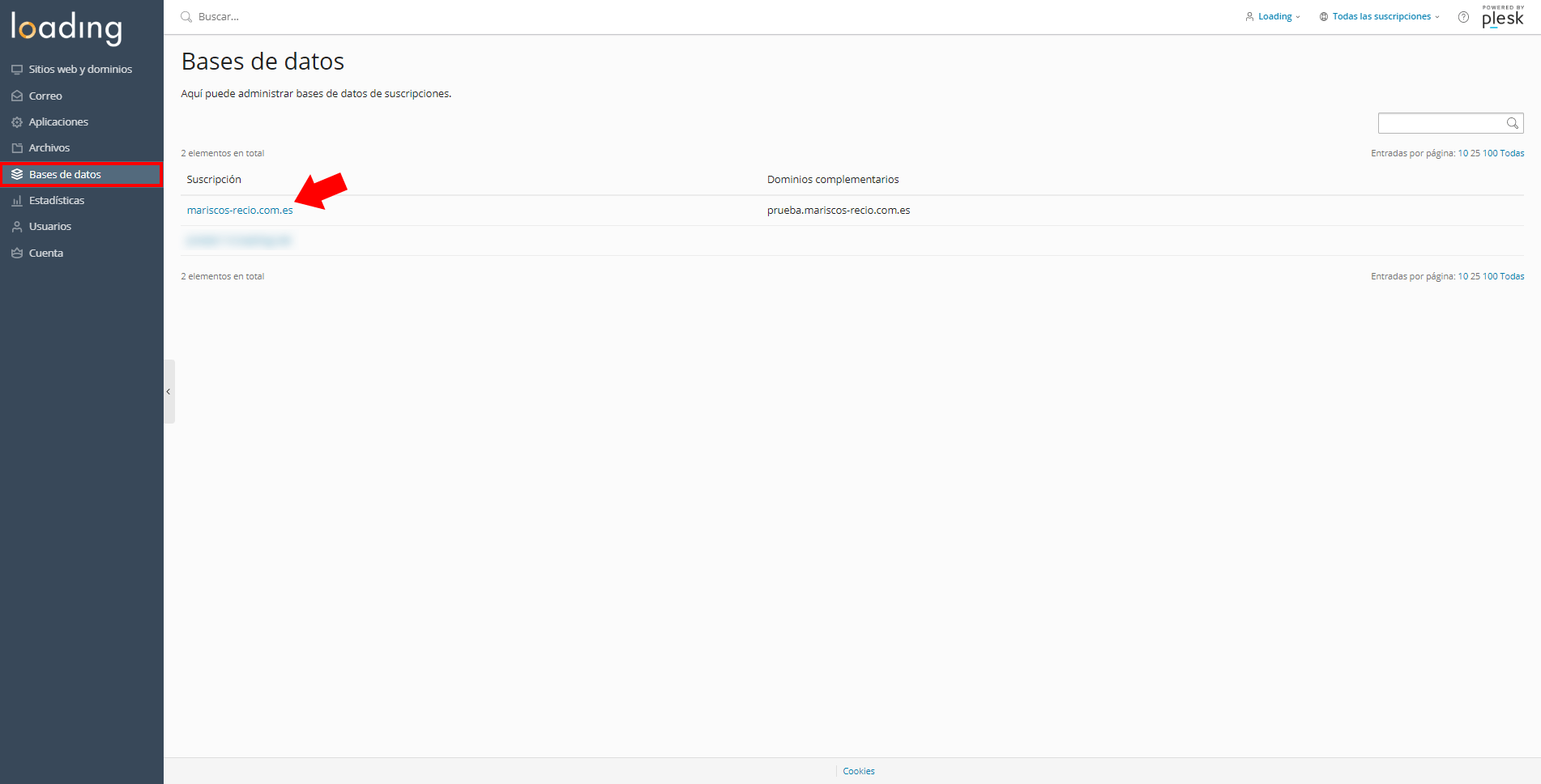Click the Cuenta crown icon
The height and width of the screenshot is (784, 1541).
coord(17,254)
